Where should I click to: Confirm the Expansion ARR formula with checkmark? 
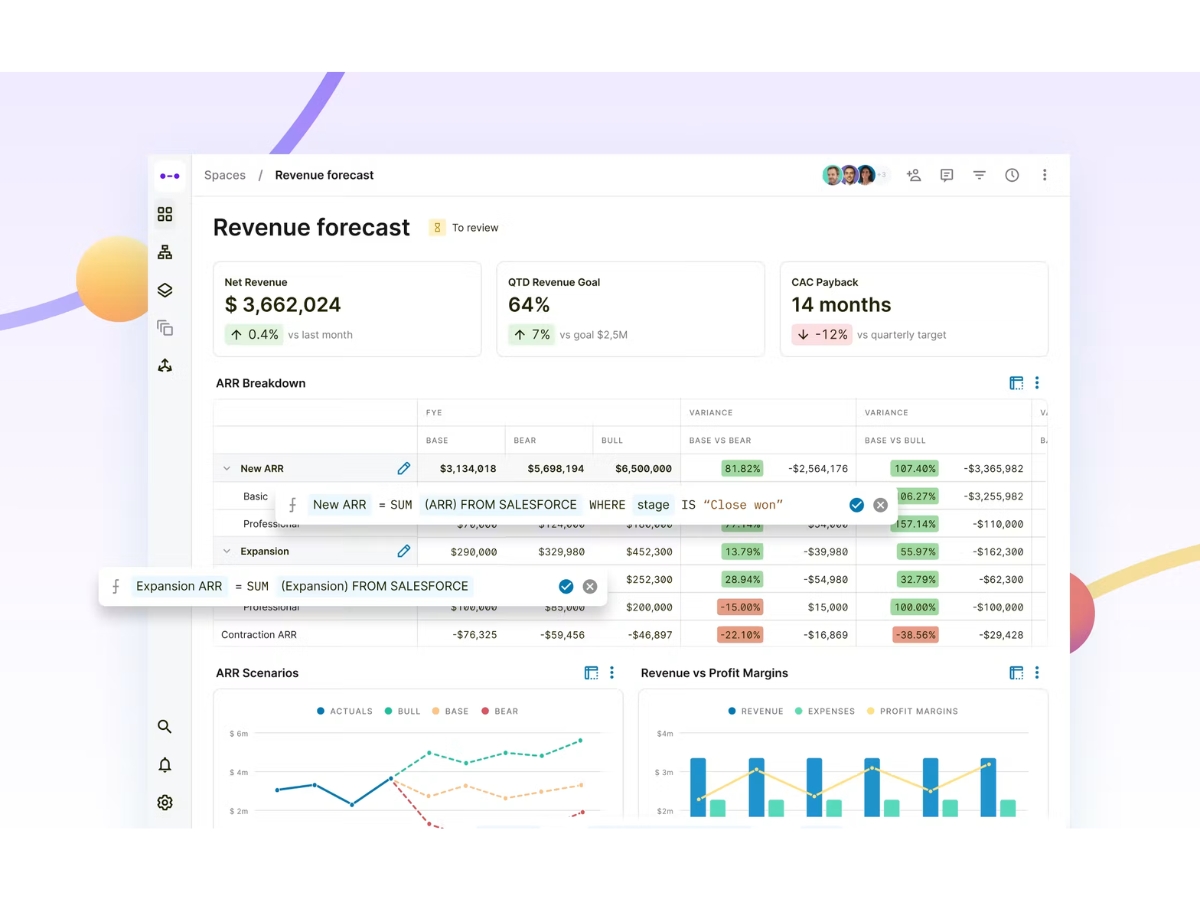click(x=566, y=587)
